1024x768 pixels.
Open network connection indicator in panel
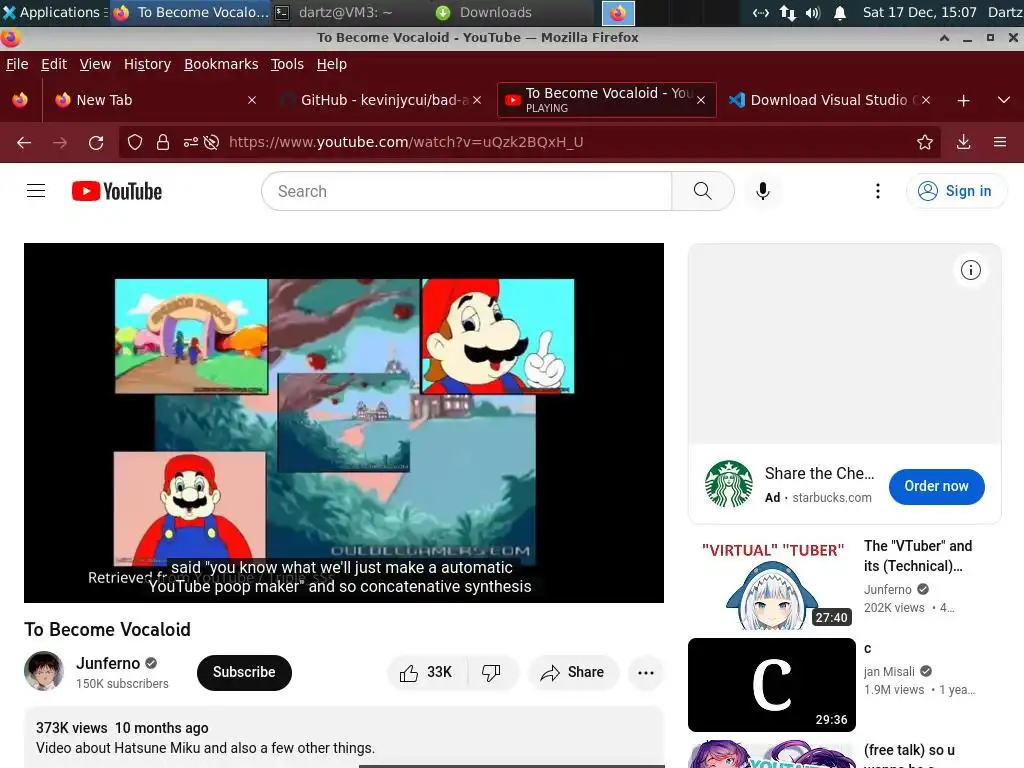pyautogui.click(x=788, y=12)
